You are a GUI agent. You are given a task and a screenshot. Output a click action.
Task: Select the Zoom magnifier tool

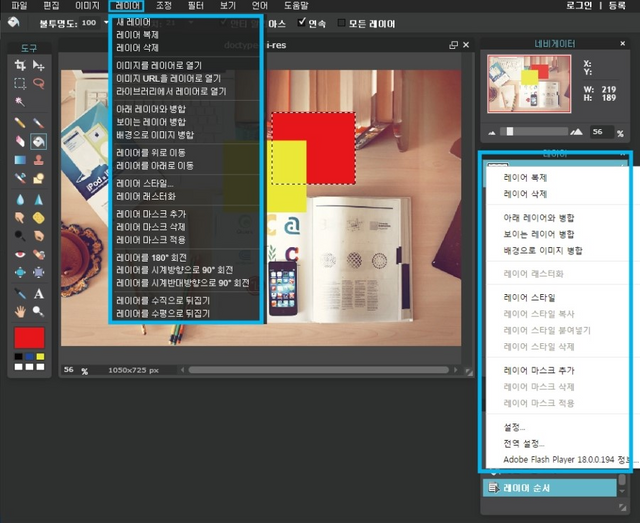38,312
